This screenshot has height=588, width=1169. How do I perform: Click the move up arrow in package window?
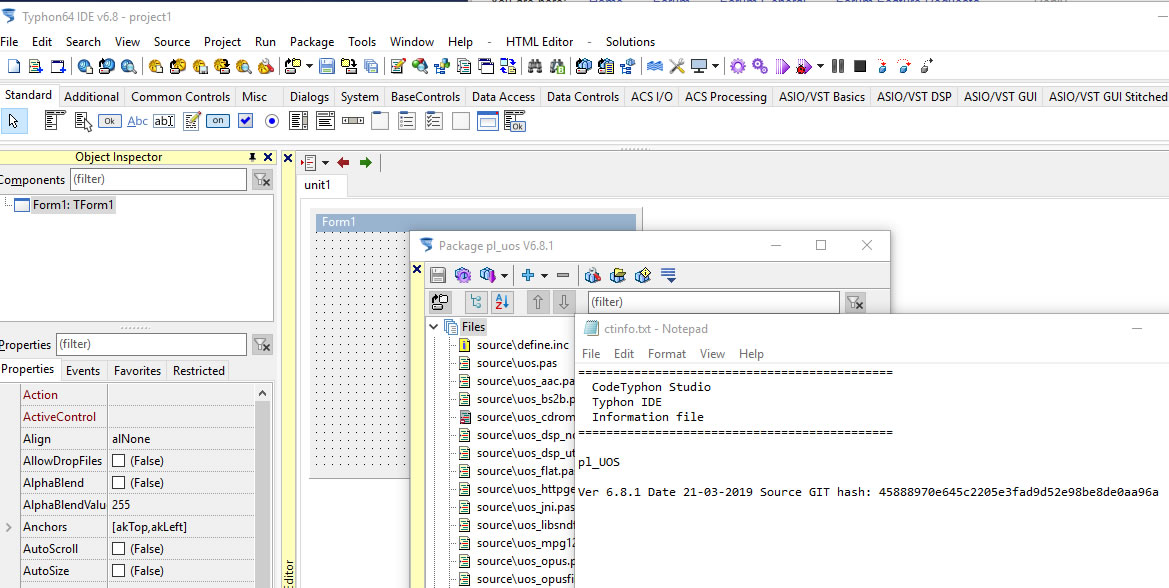click(x=538, y=302)
